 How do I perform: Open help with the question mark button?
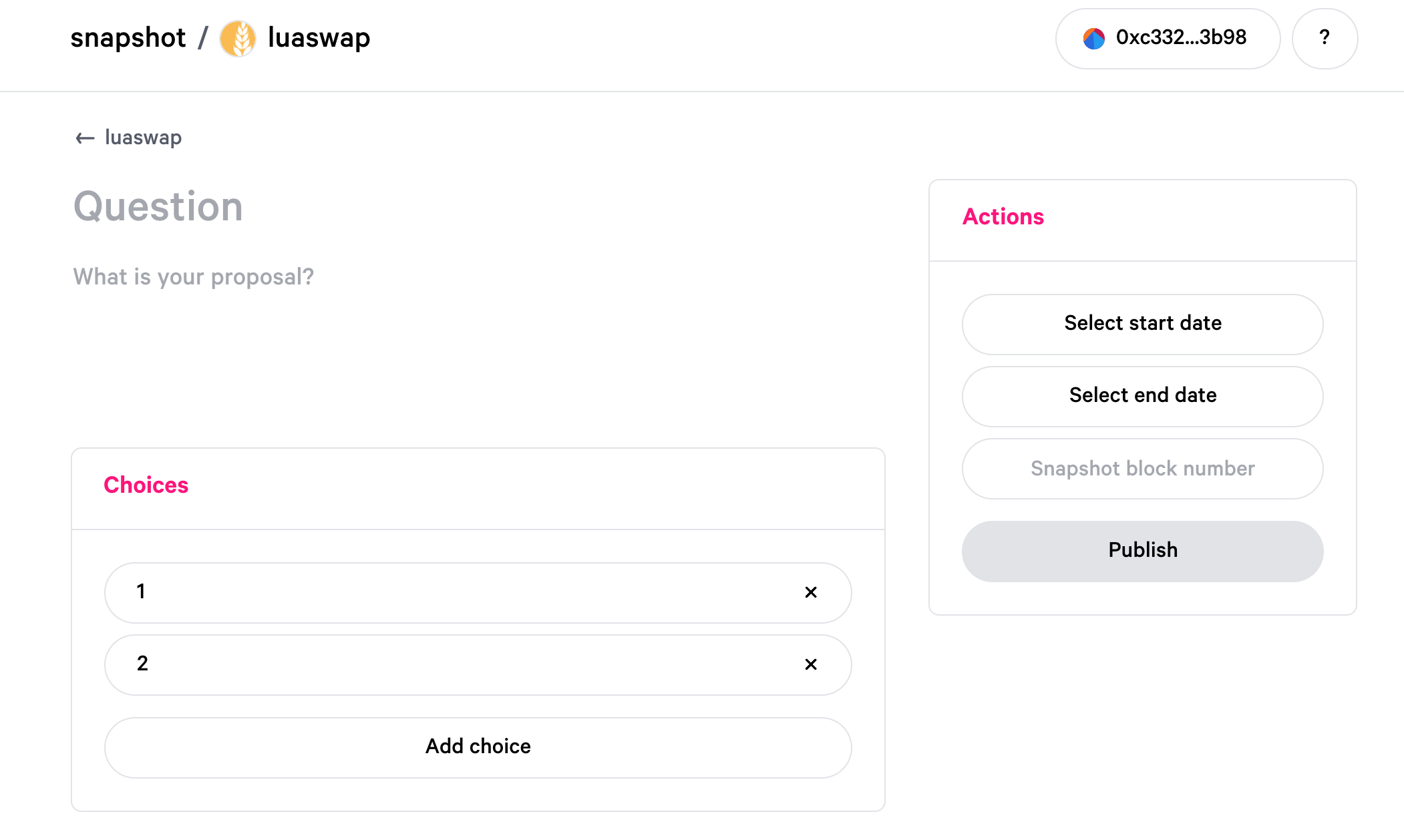tap(1325, 39)
